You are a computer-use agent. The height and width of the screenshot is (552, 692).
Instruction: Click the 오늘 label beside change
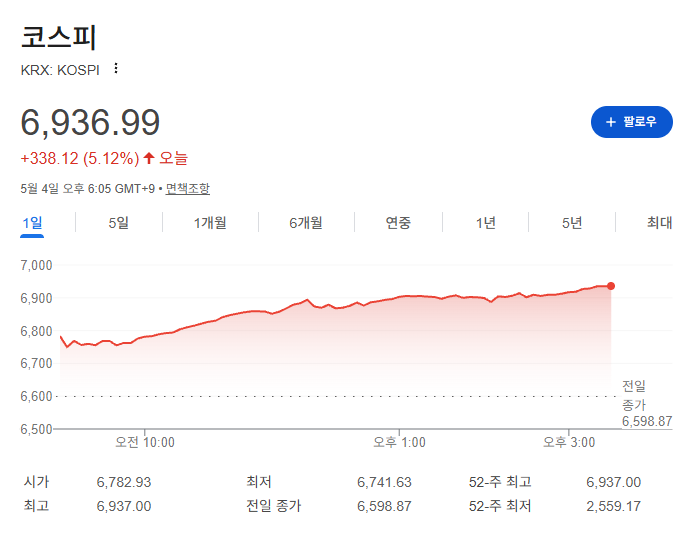(173, 158)
